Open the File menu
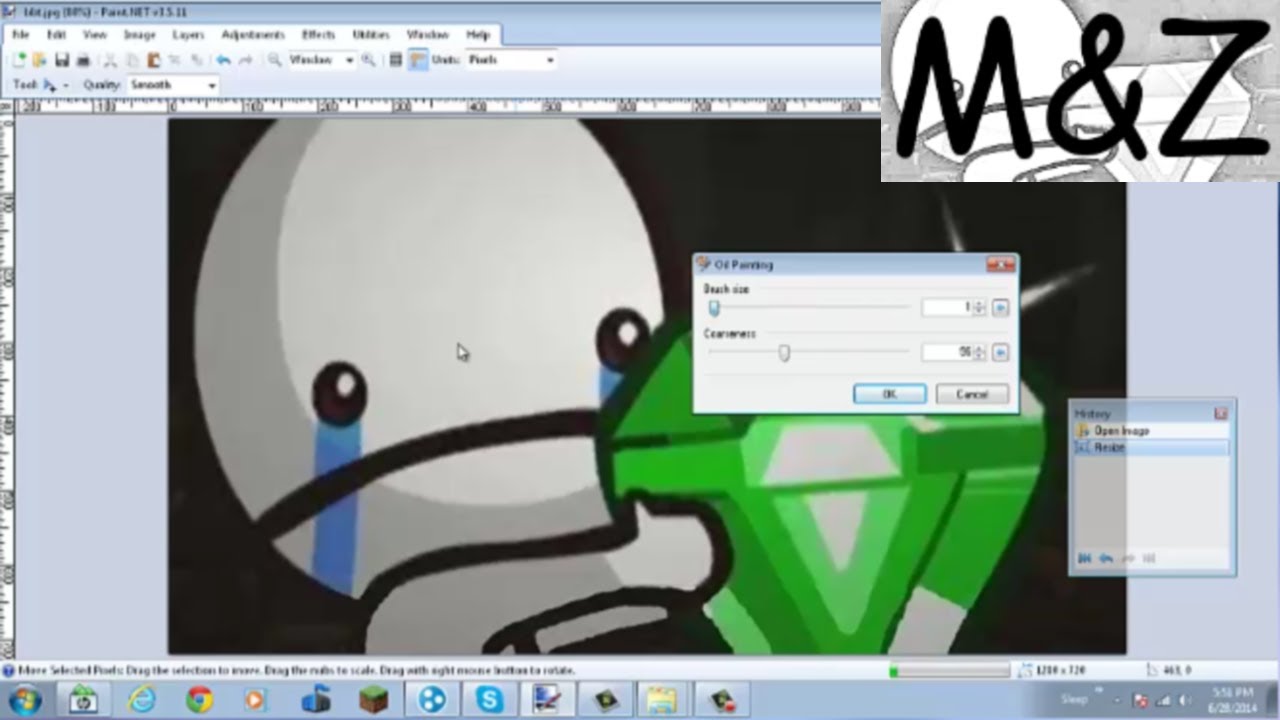Image resolution: width=1280 pixels, height=720 pixels. pos(20,35)
